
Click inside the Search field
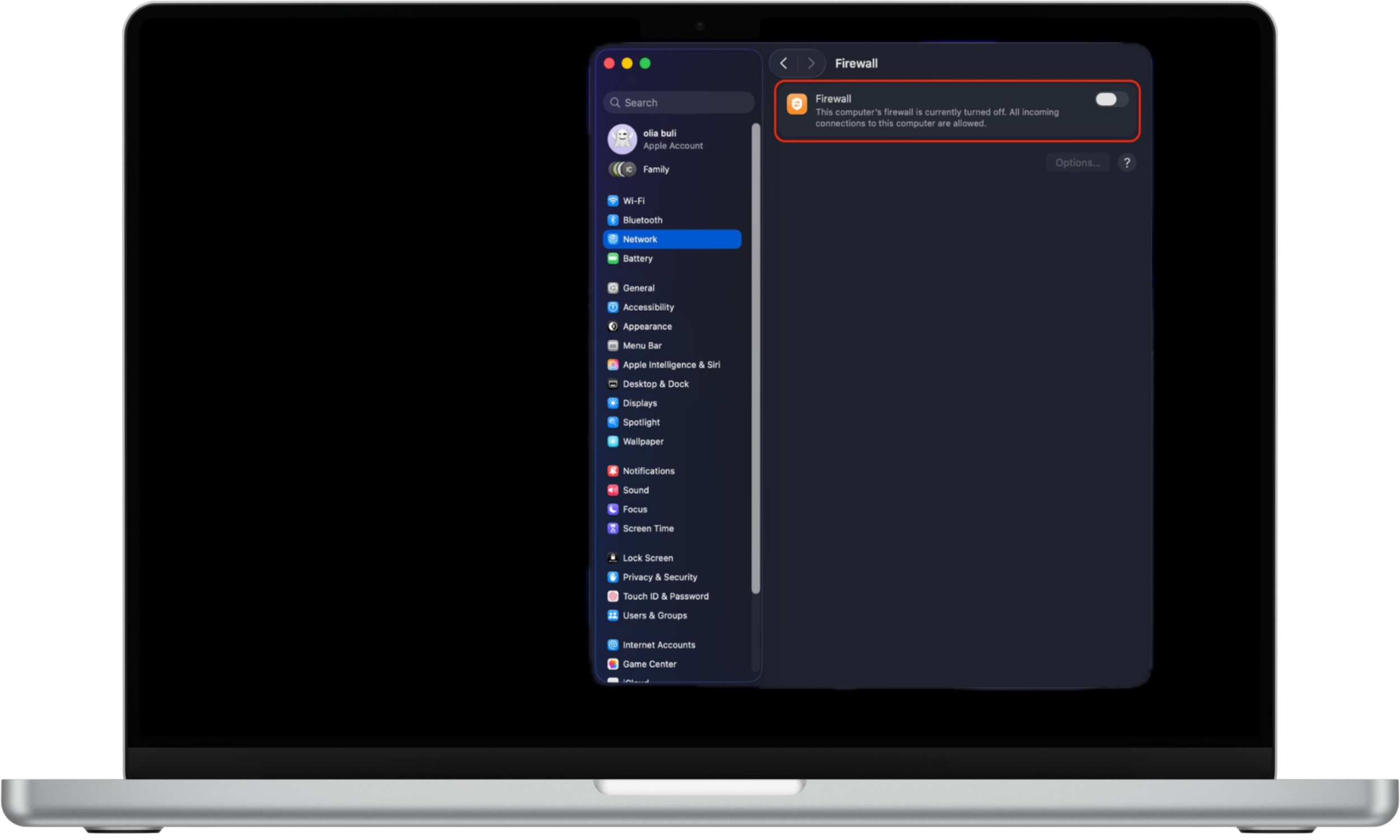[678, 102]
